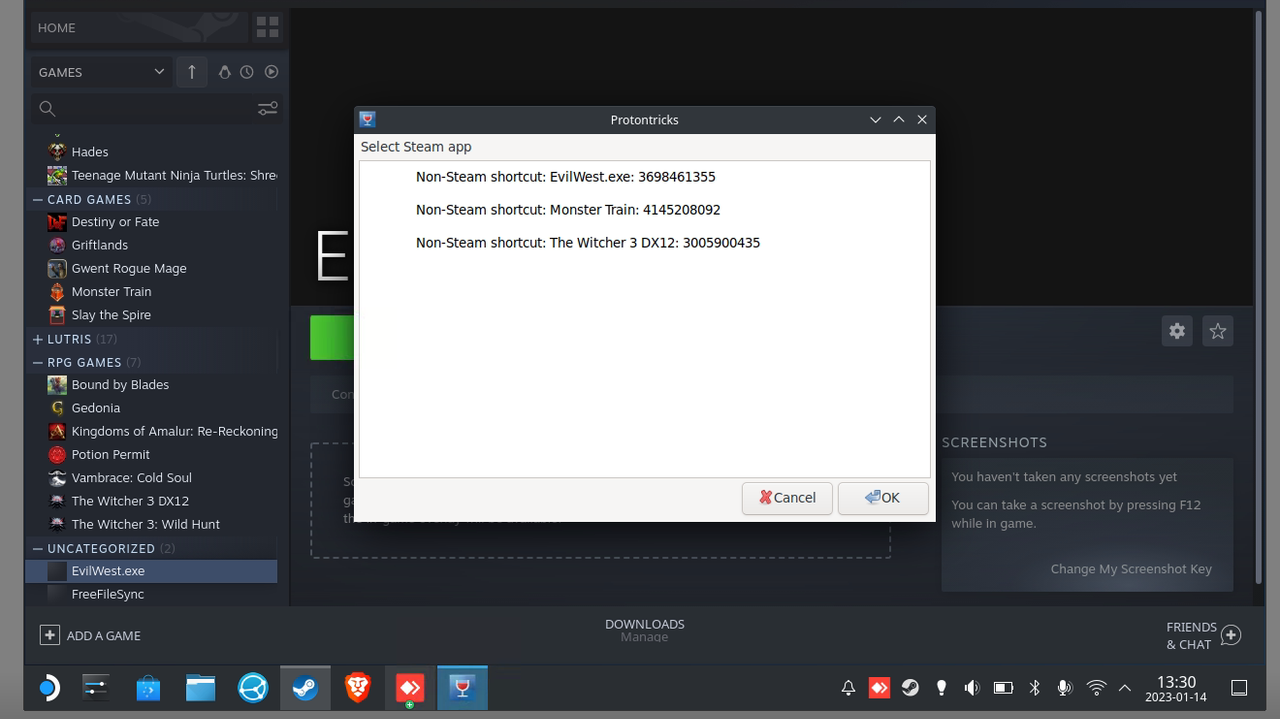Open Dolphin file manager from taskbar

point(201,688)
